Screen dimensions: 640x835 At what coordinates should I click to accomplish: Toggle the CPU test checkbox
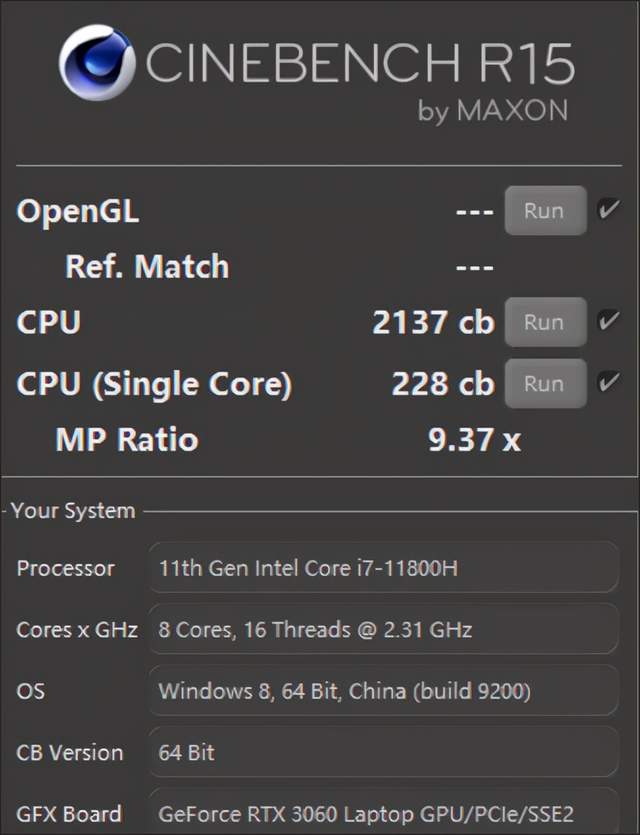coord(607,321)
